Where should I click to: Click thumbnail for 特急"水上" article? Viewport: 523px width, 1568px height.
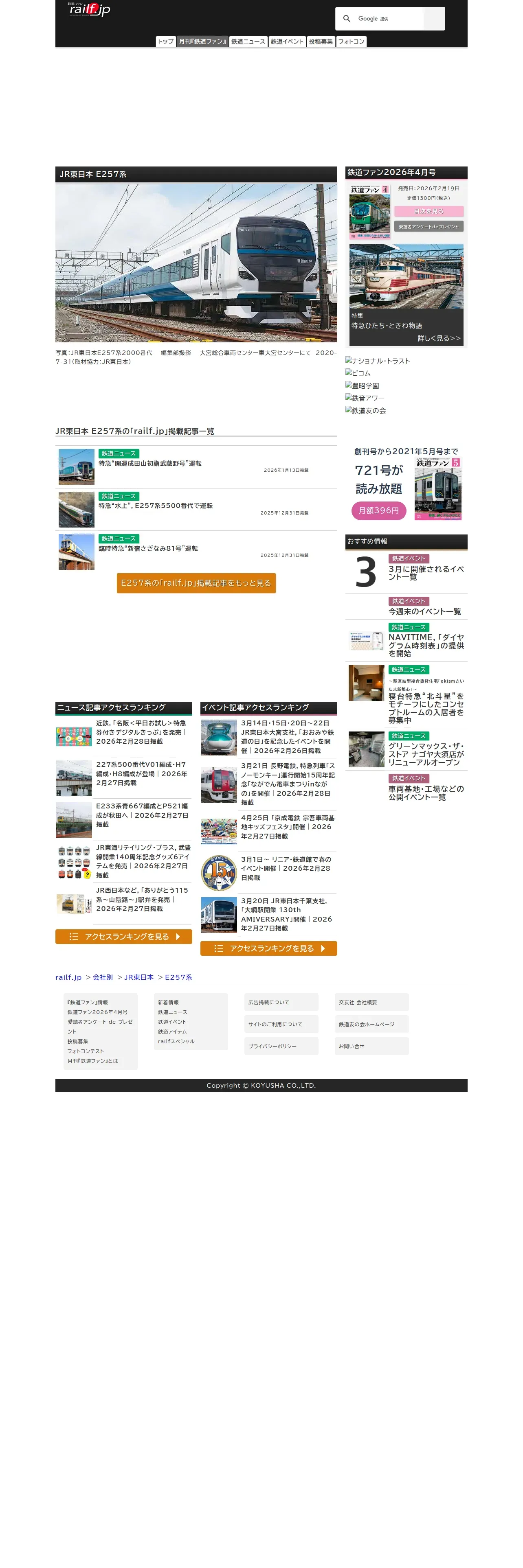click(76, 510)
